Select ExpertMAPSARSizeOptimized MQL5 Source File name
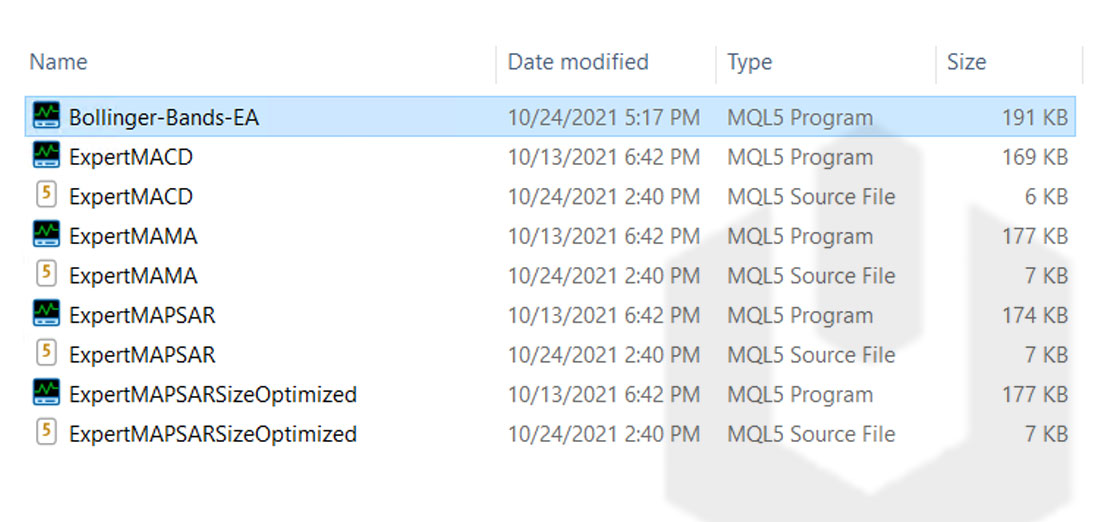1109x522 pixels. (x=213, y=434)
